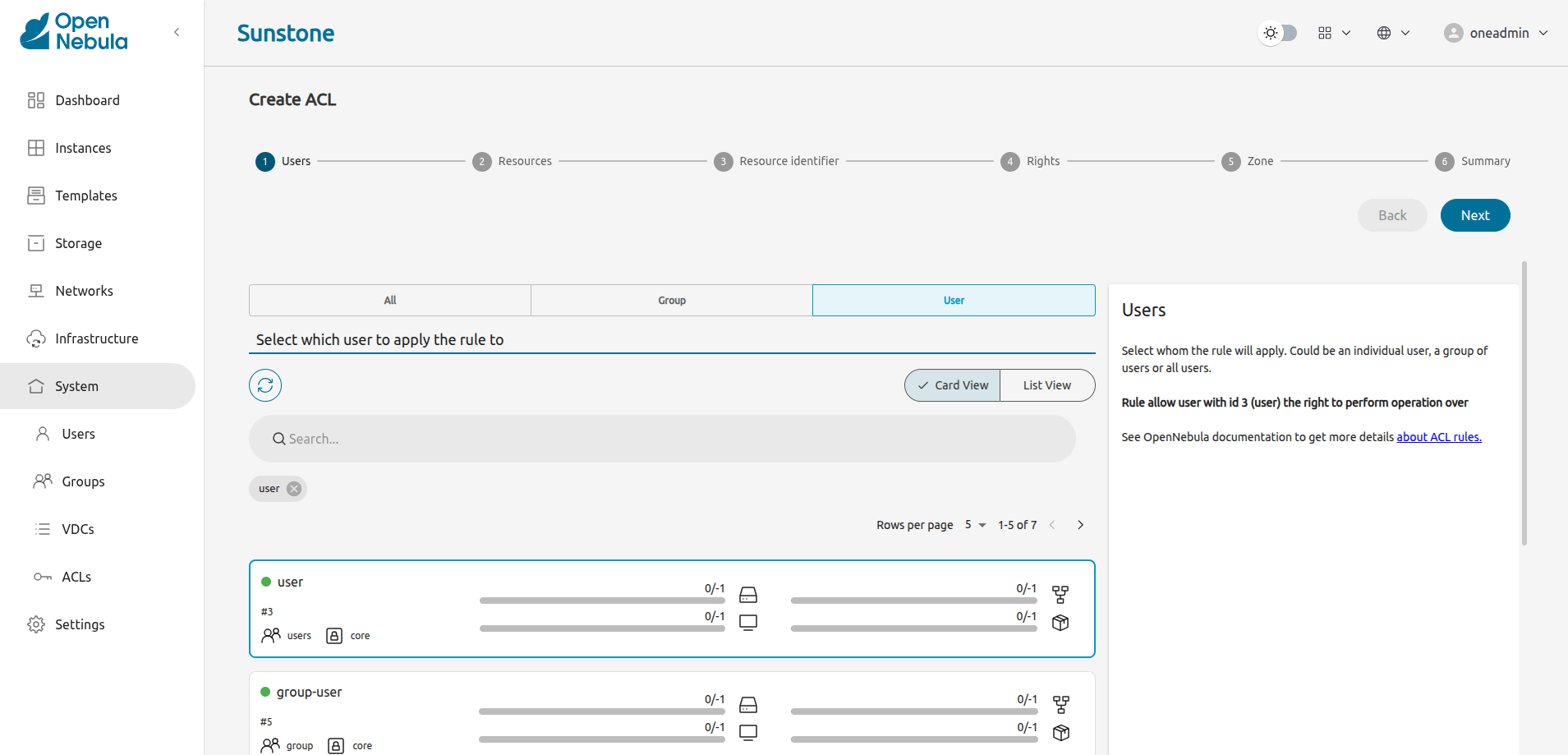Toggle Card View on
1568x755 pixels.
pyautogui.click(x=952, y=384)
